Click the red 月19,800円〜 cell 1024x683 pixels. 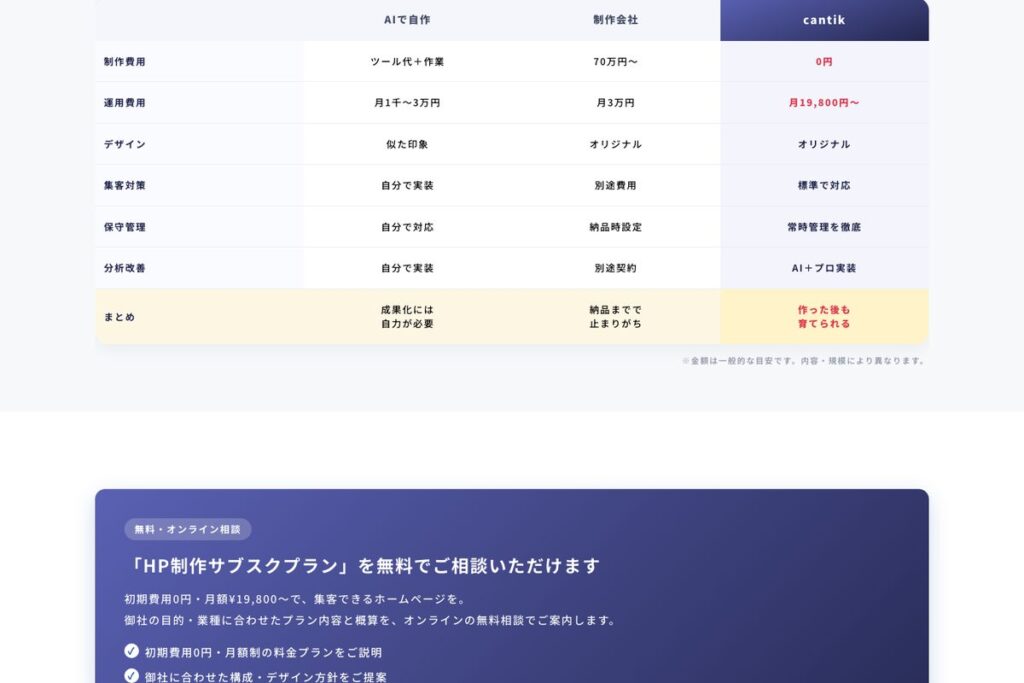pyautogui.click(x=824, y=103)
